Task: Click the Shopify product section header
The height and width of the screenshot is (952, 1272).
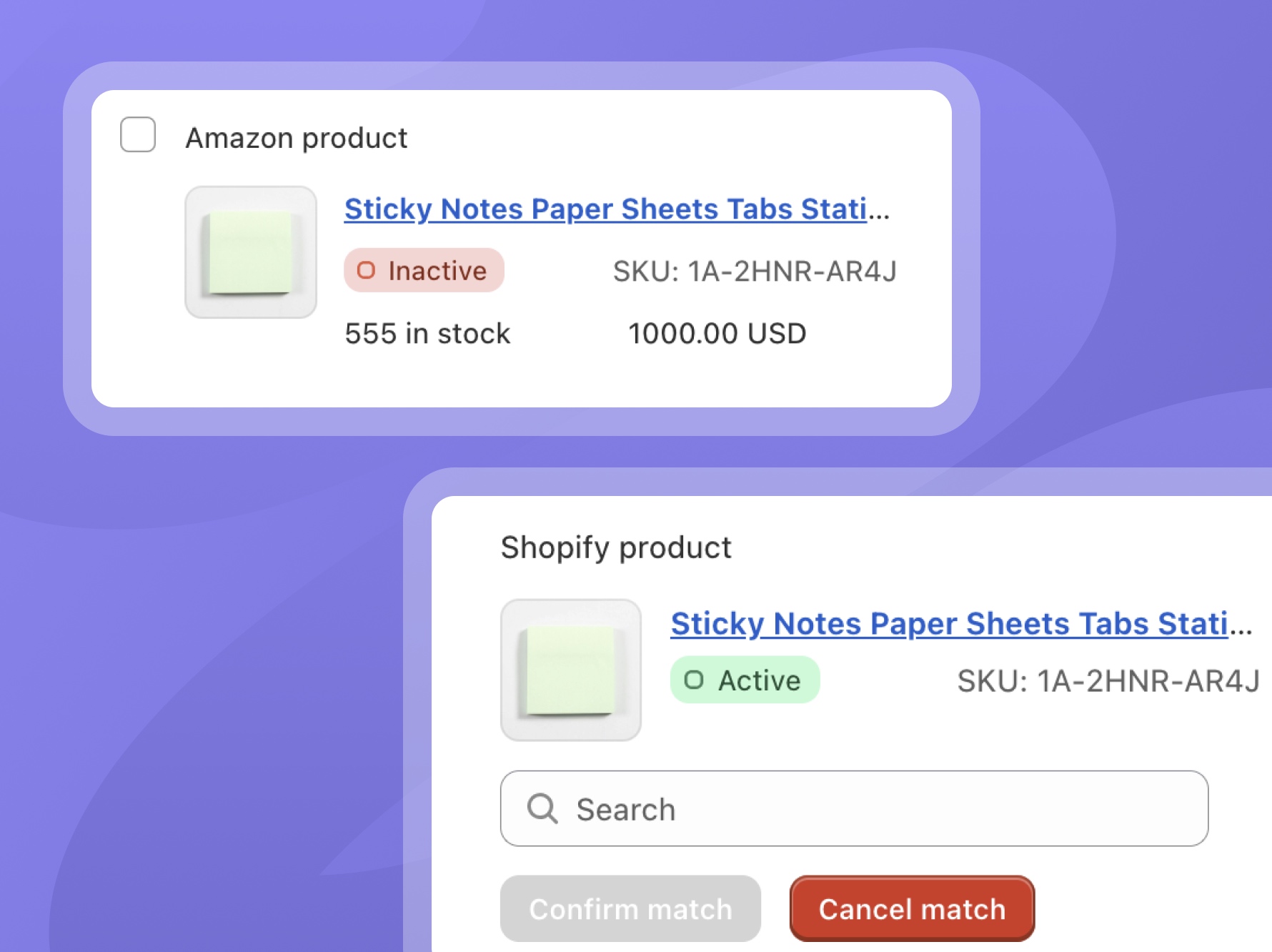Action: (x=615, y=546)
